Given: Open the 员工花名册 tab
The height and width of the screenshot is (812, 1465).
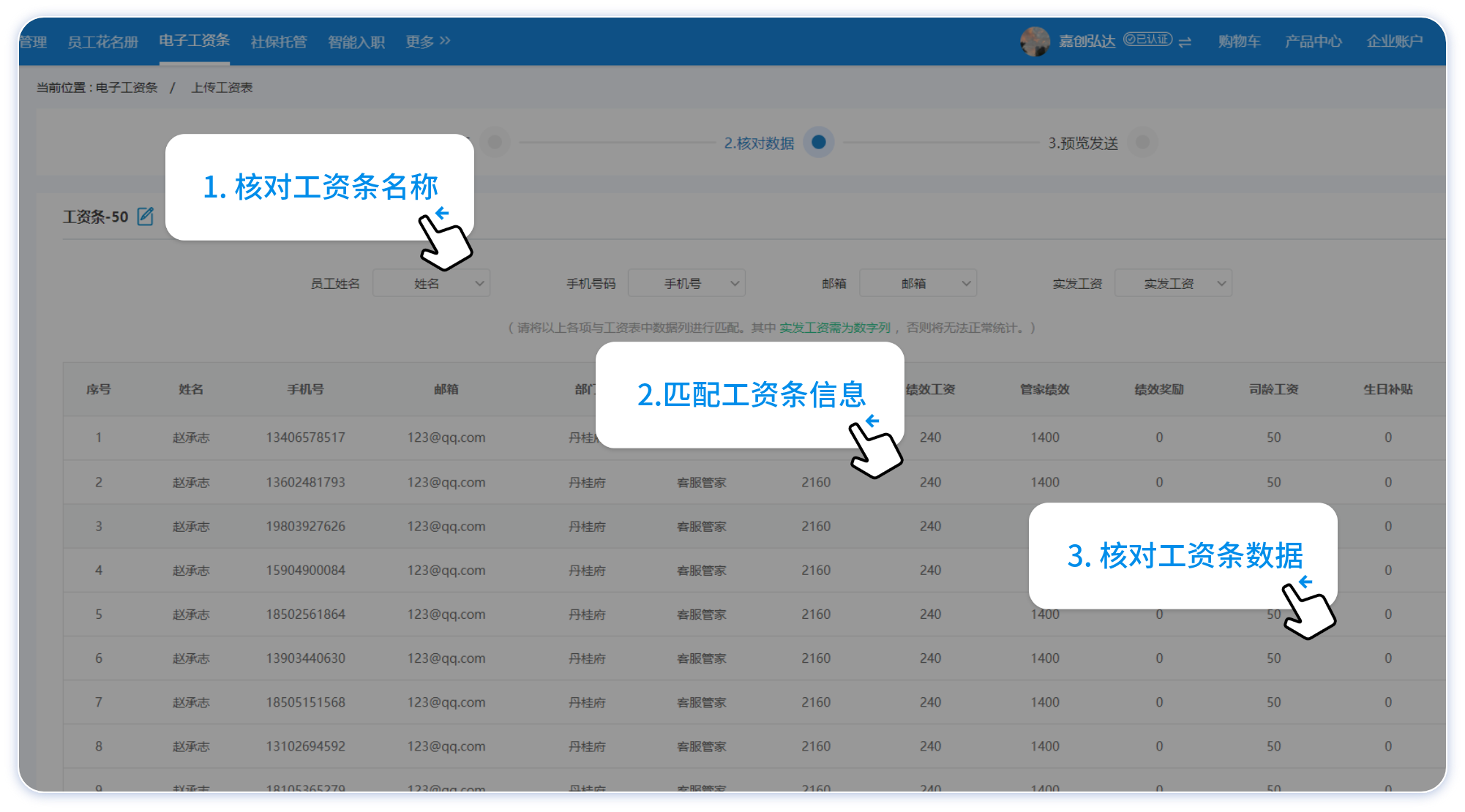Looking at the screenshot, I should [102, 42].
